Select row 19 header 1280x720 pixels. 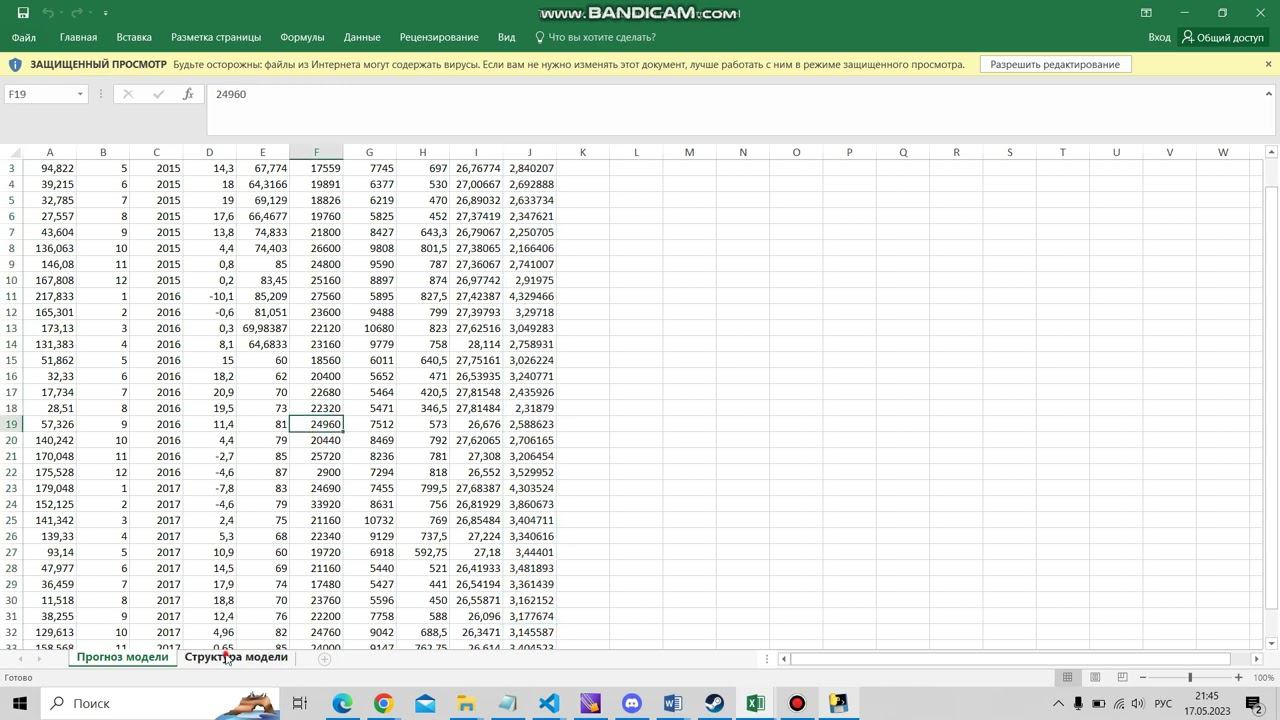(x=11, y=424)
